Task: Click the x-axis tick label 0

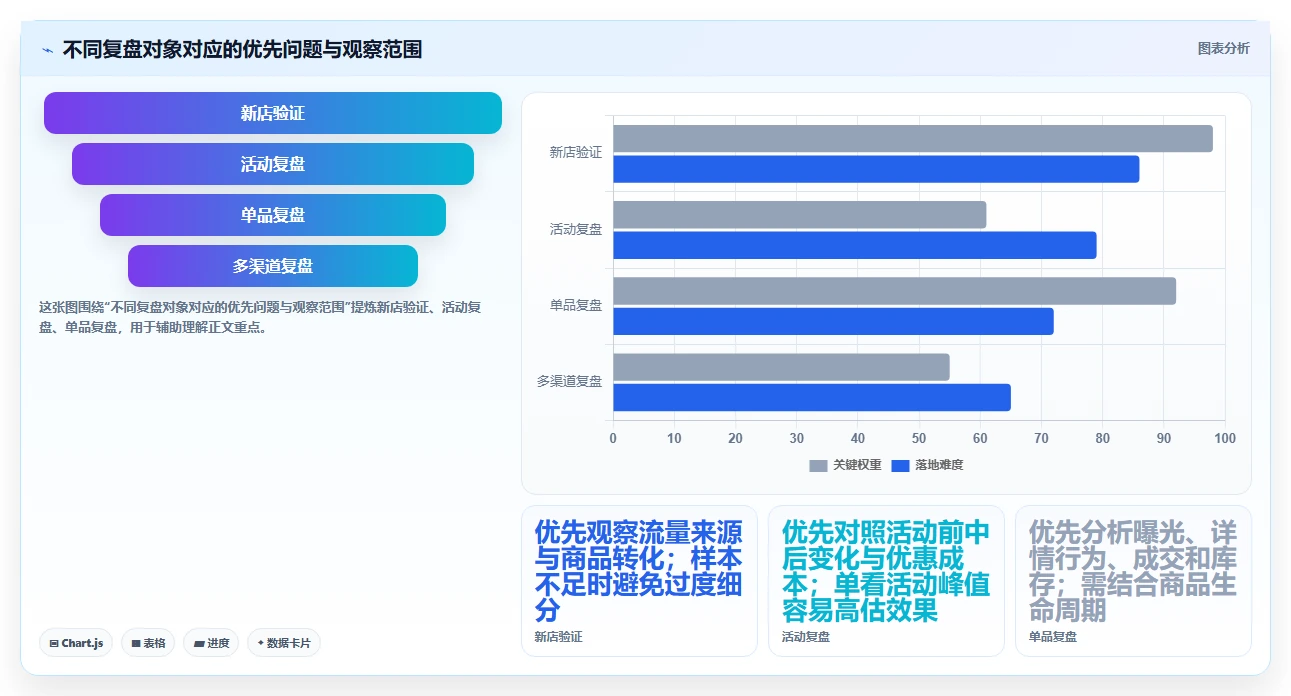Action: pyautogui.click(x=613, y=438)
